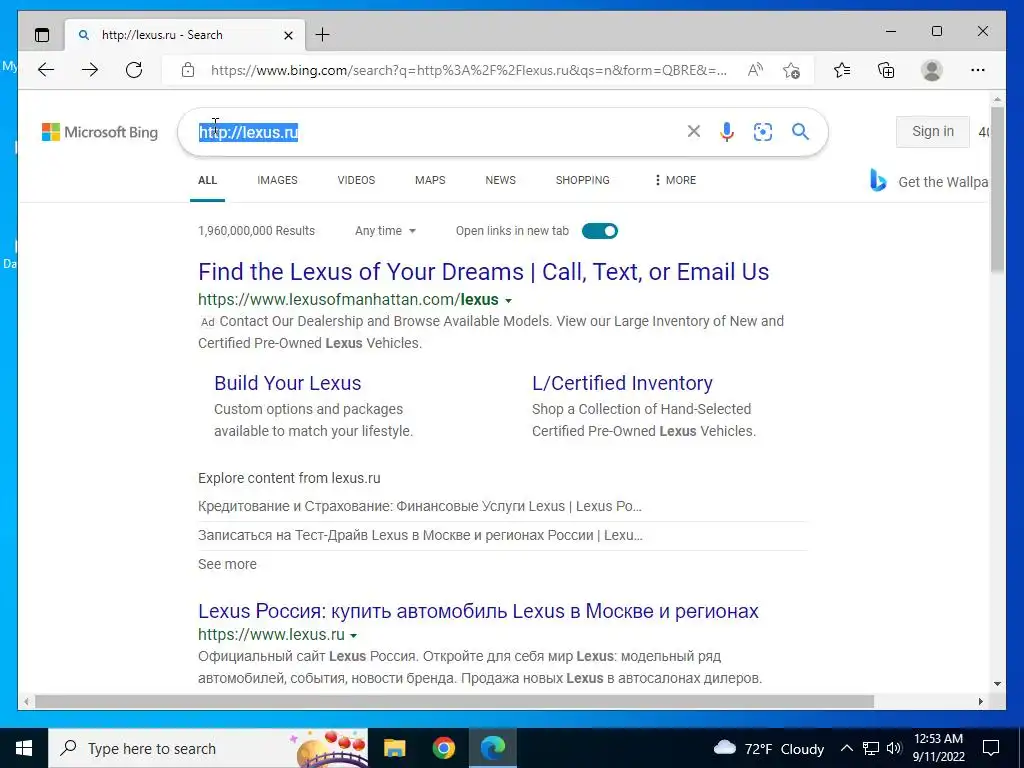Open Edge Settings and more menu
The width and height of the screenshot is (1024, 768).
pyautogui.click(x=978, y=70)
